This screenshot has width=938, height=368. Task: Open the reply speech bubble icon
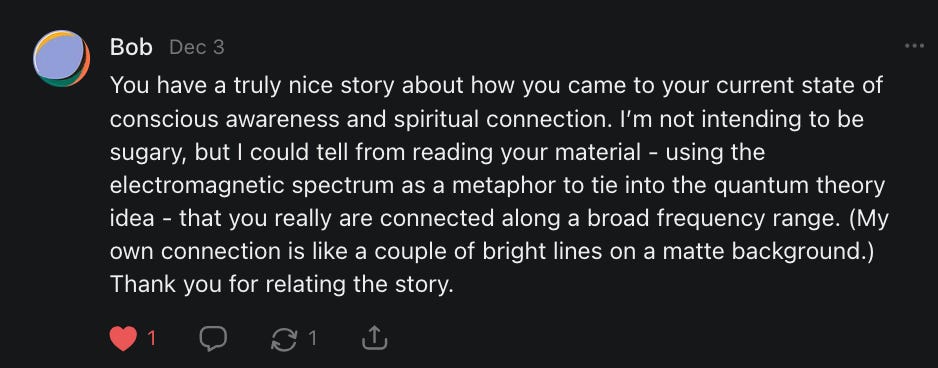click(x=212, y=339)
